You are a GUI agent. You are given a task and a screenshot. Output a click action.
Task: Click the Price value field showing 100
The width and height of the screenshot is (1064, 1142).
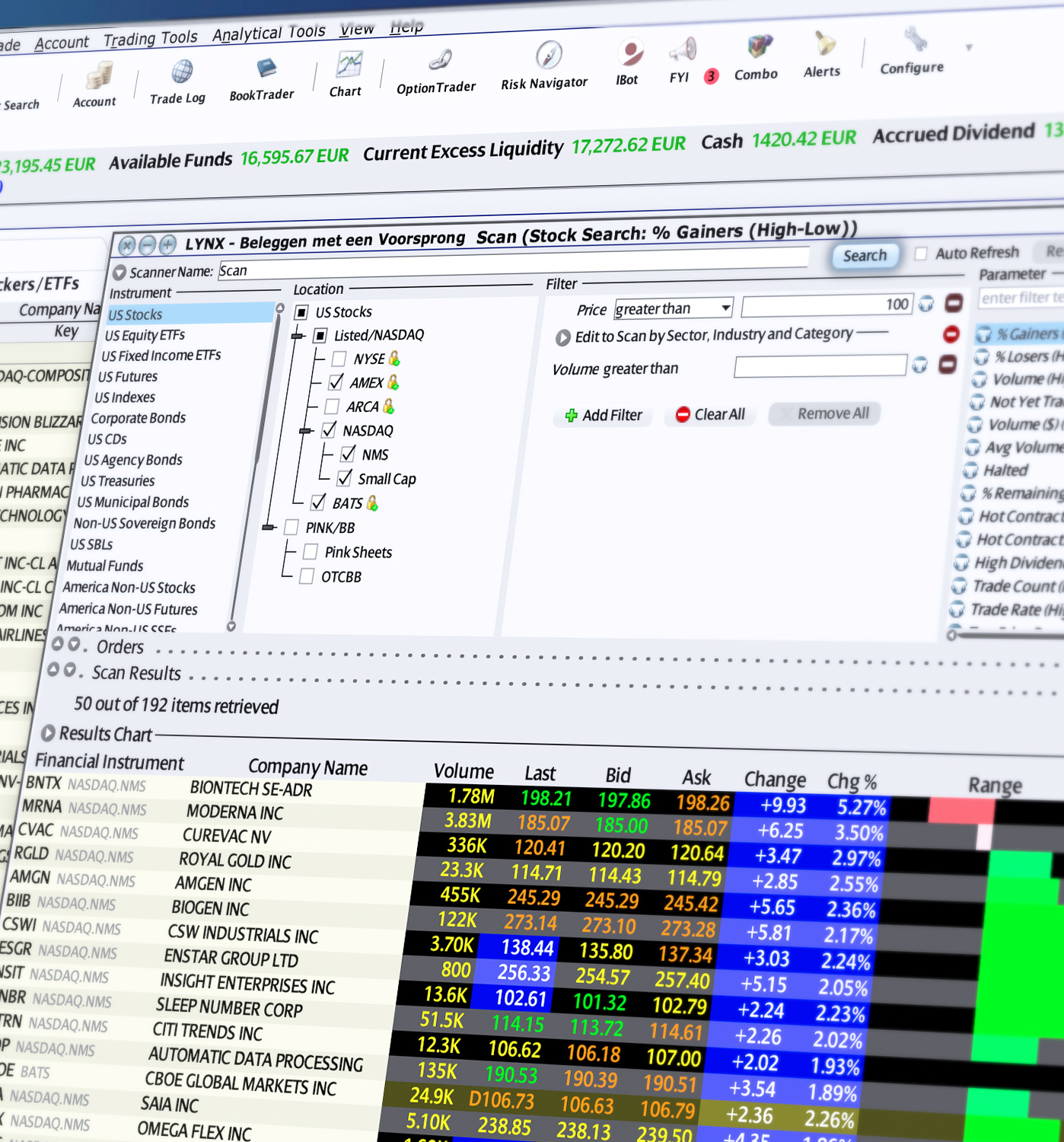point(827,306)
